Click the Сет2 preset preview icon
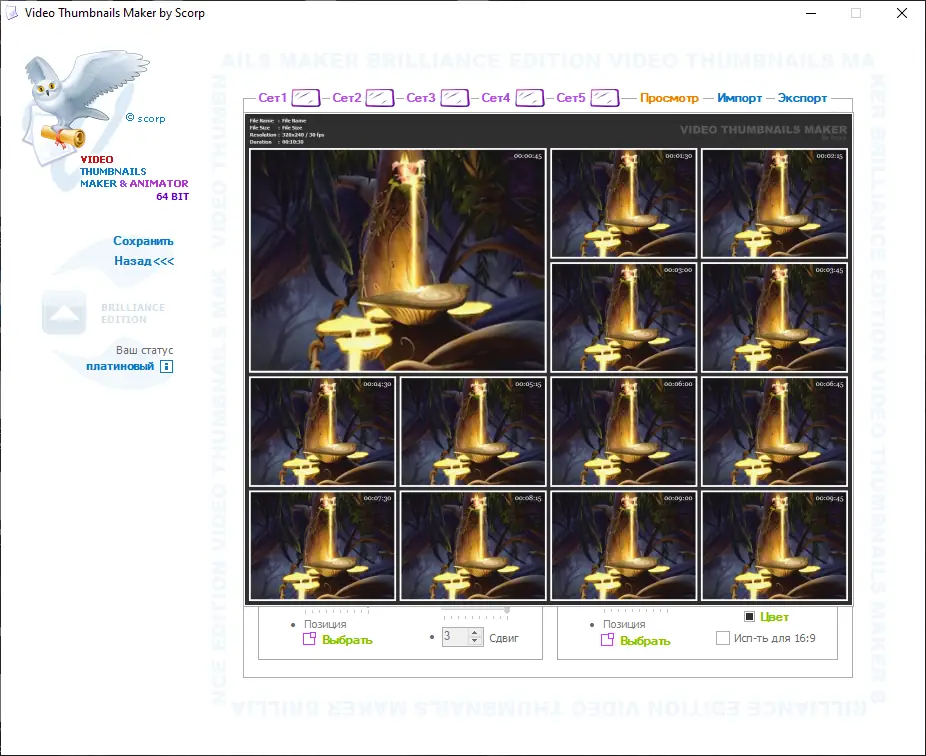Viewport: 926px width, 756px height. (x=380, y=97)
